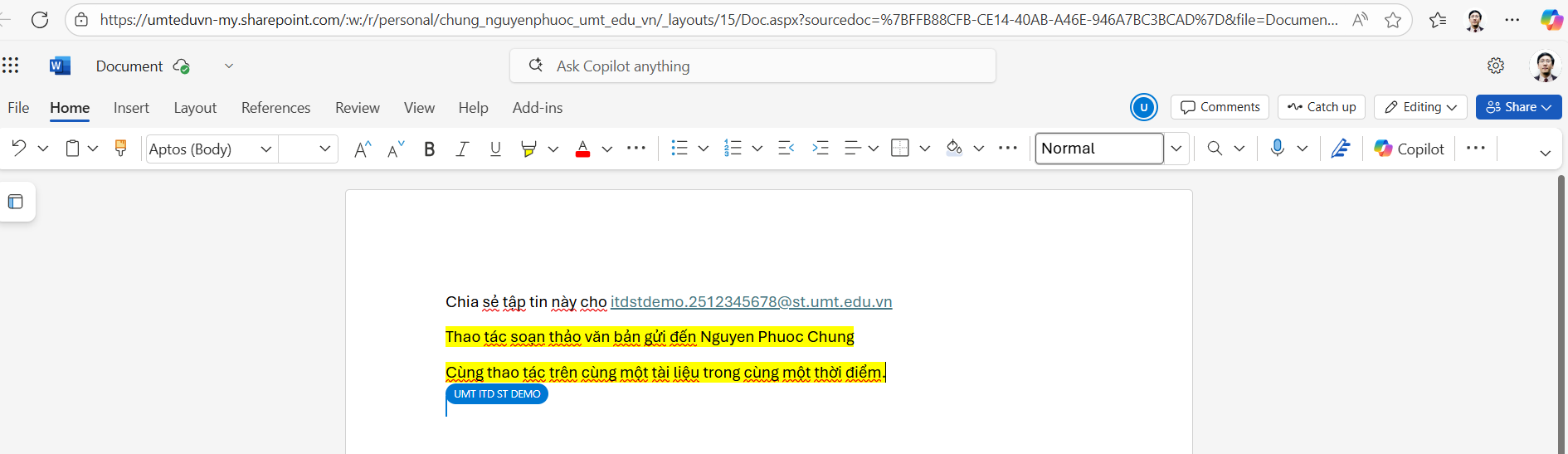
Task: Toggle Bold formatting
Action: pos(429,149)
